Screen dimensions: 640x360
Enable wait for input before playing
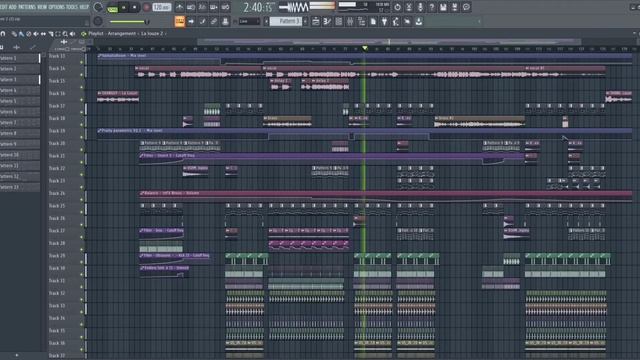(x=191, y=7)
